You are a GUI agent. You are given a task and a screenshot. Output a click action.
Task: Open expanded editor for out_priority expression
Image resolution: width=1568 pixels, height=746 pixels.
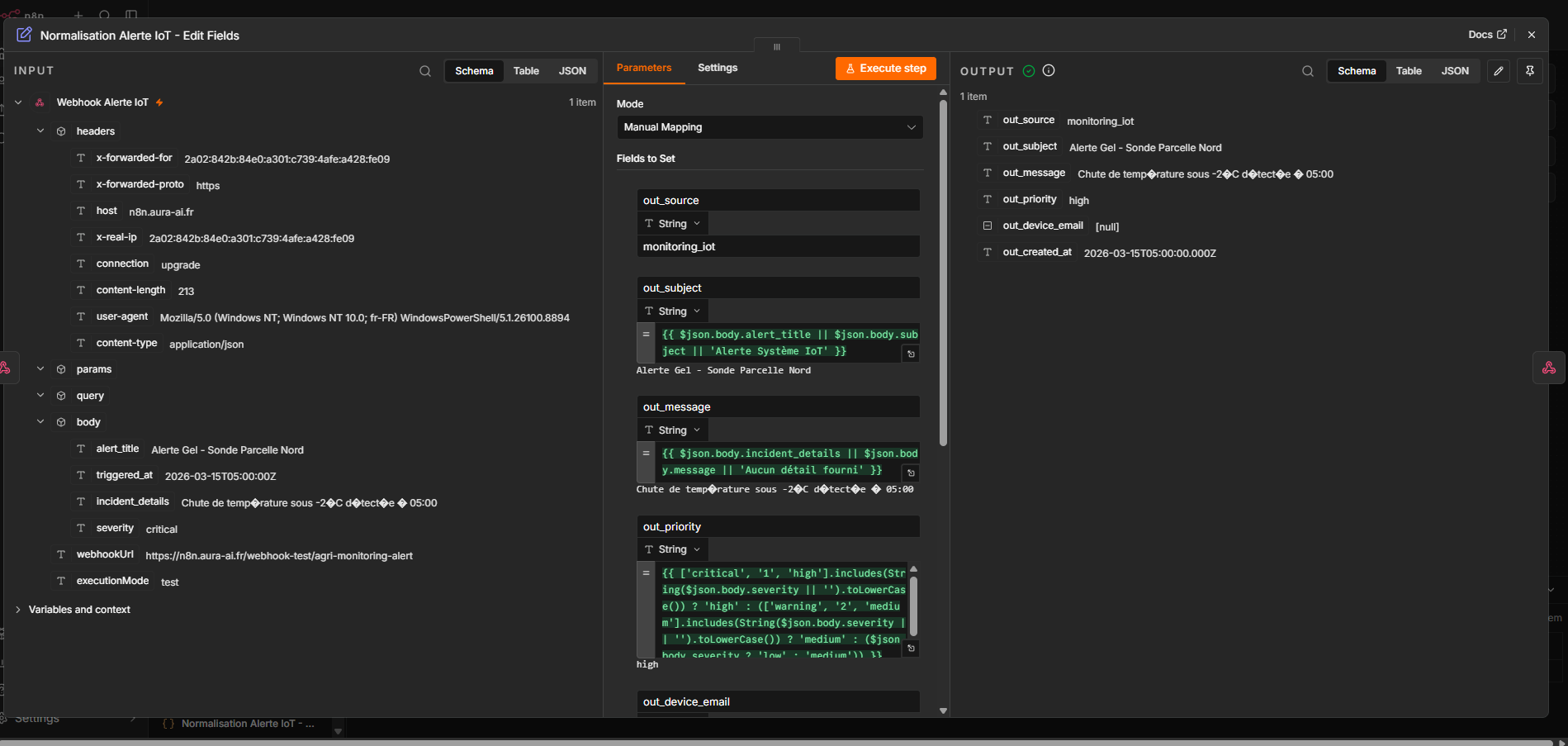point(911,649)
